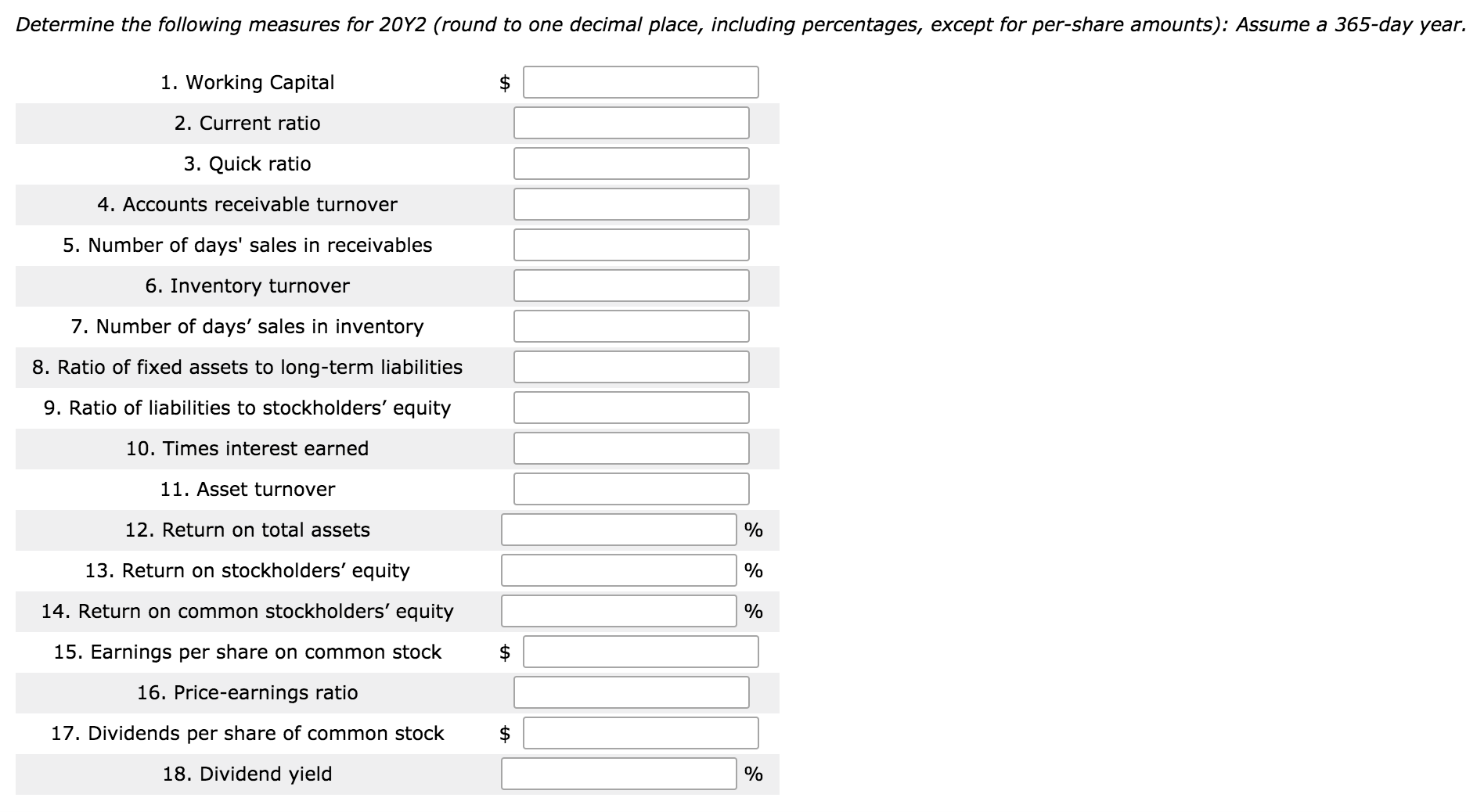Click the Number of days' sales in inventory field

(x=631, y=325)
